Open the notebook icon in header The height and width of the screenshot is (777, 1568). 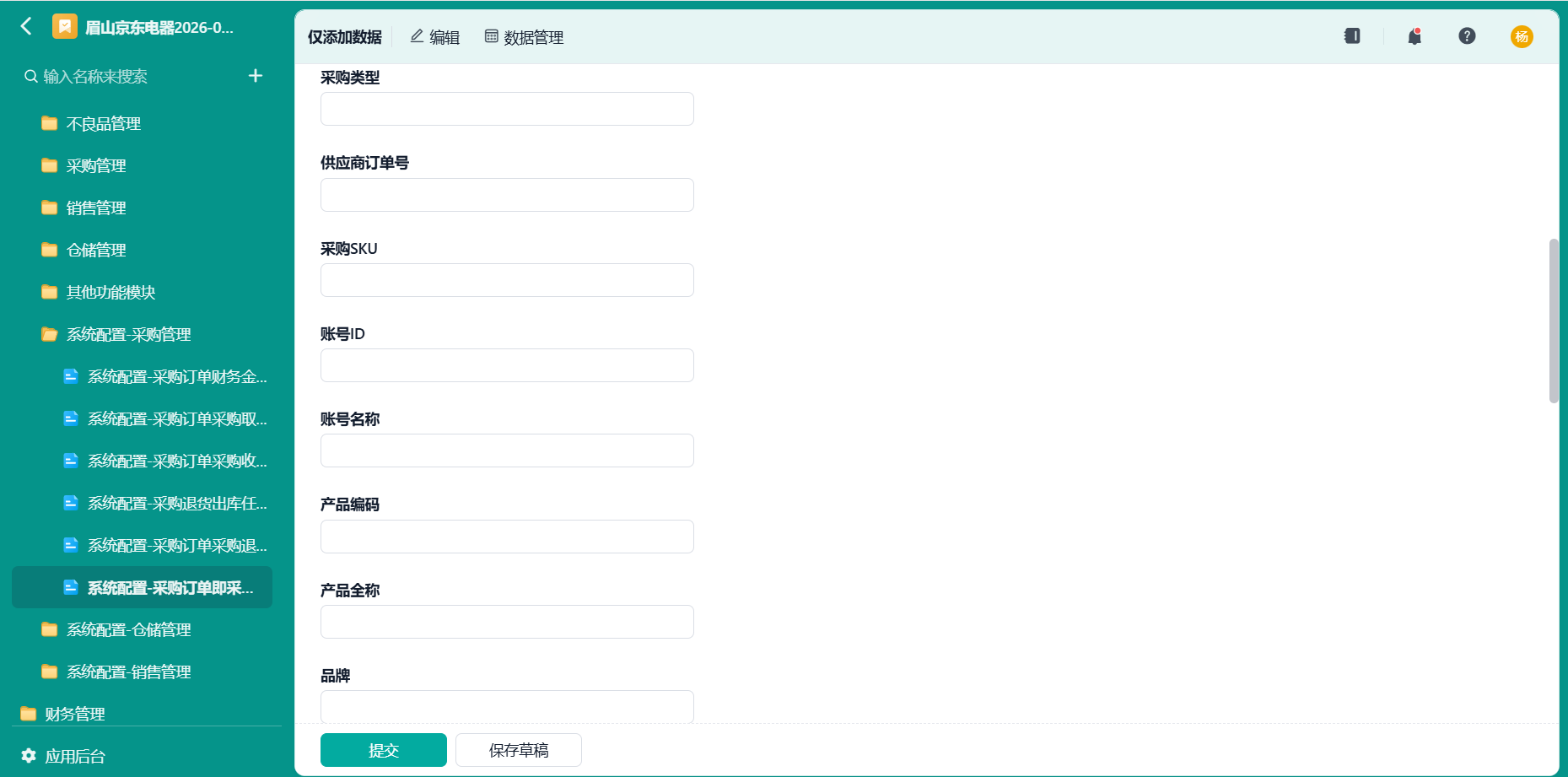1352,36
